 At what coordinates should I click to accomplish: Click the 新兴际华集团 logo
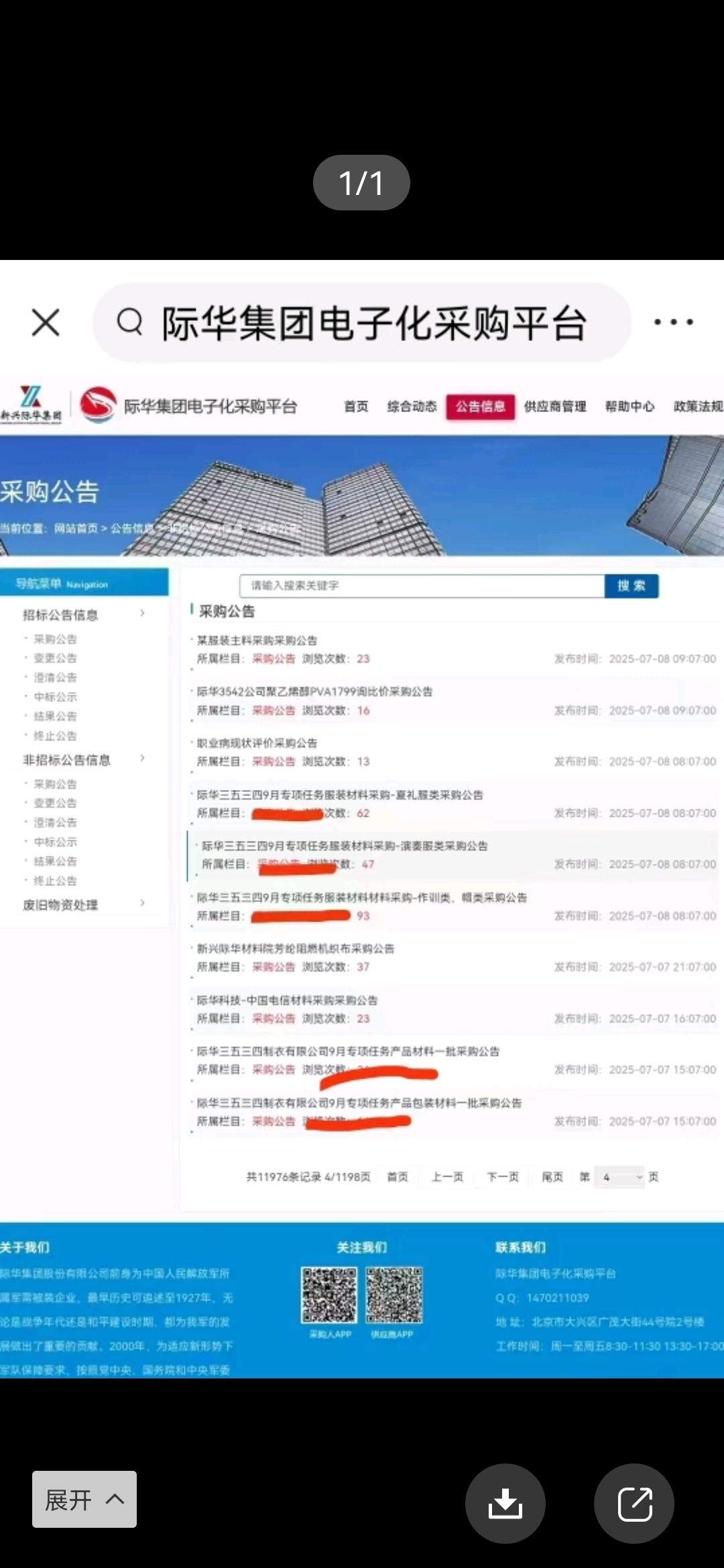click(31, 404)
